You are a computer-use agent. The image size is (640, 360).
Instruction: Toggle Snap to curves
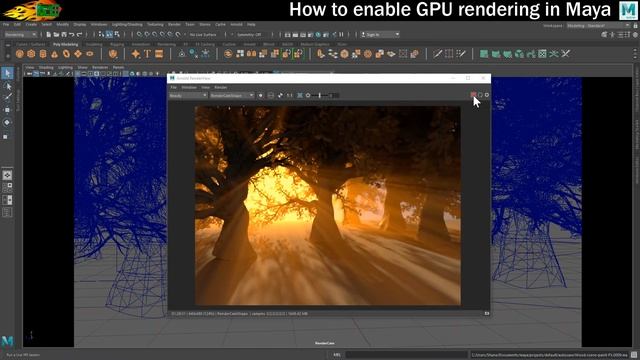click(x=147, y=35)
